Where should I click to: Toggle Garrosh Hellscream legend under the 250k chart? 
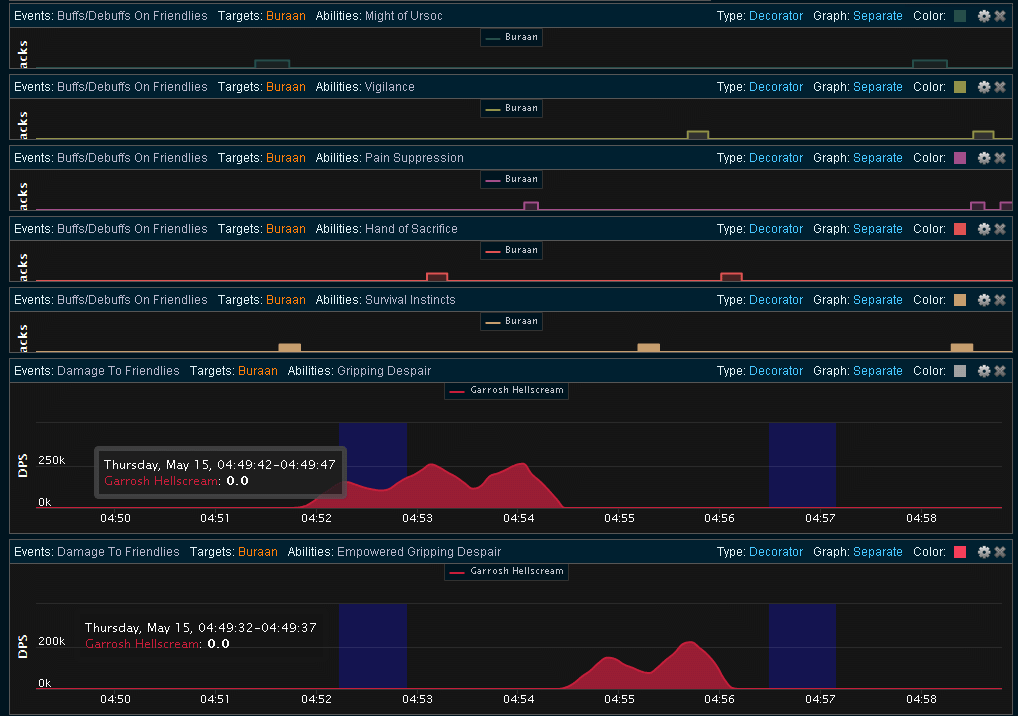[x=506, y=390]
